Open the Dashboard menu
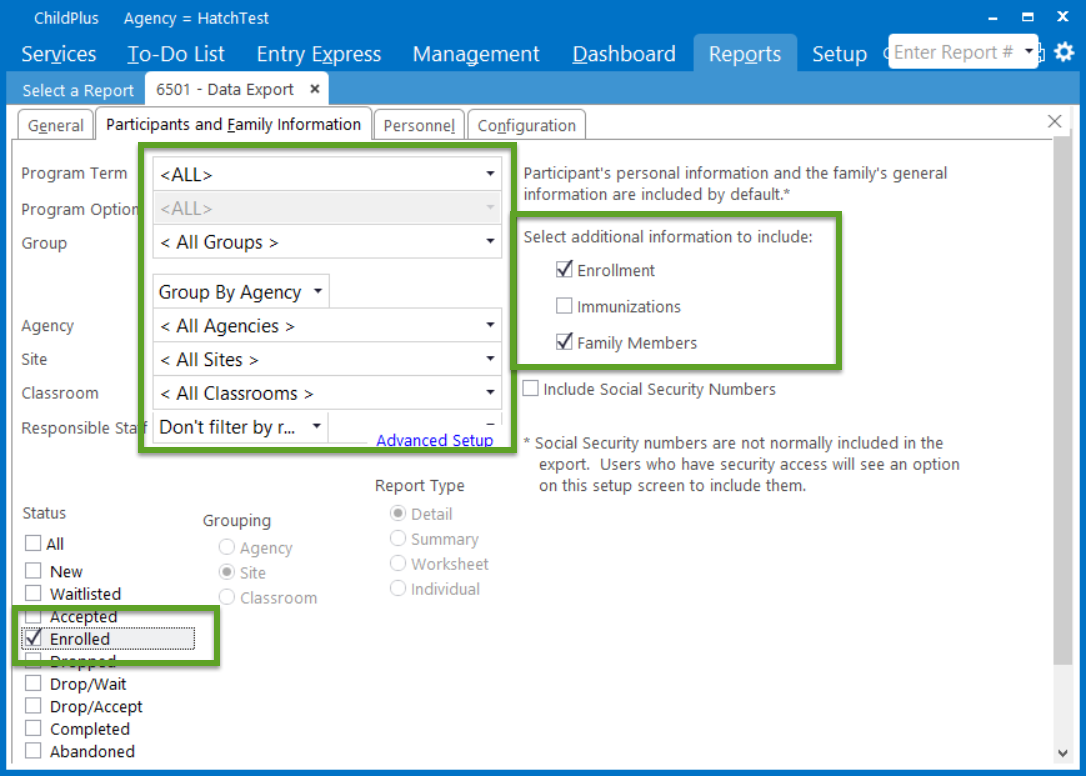 coord(624,54)
